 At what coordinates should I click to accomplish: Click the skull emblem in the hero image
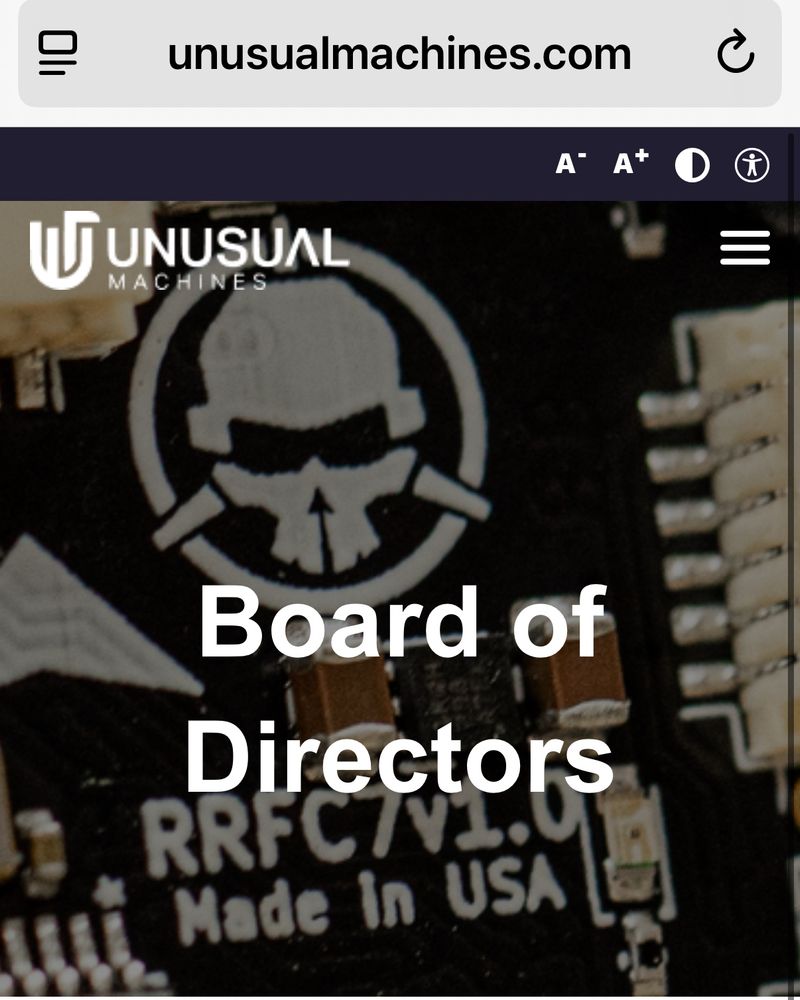tap(311, 425)
